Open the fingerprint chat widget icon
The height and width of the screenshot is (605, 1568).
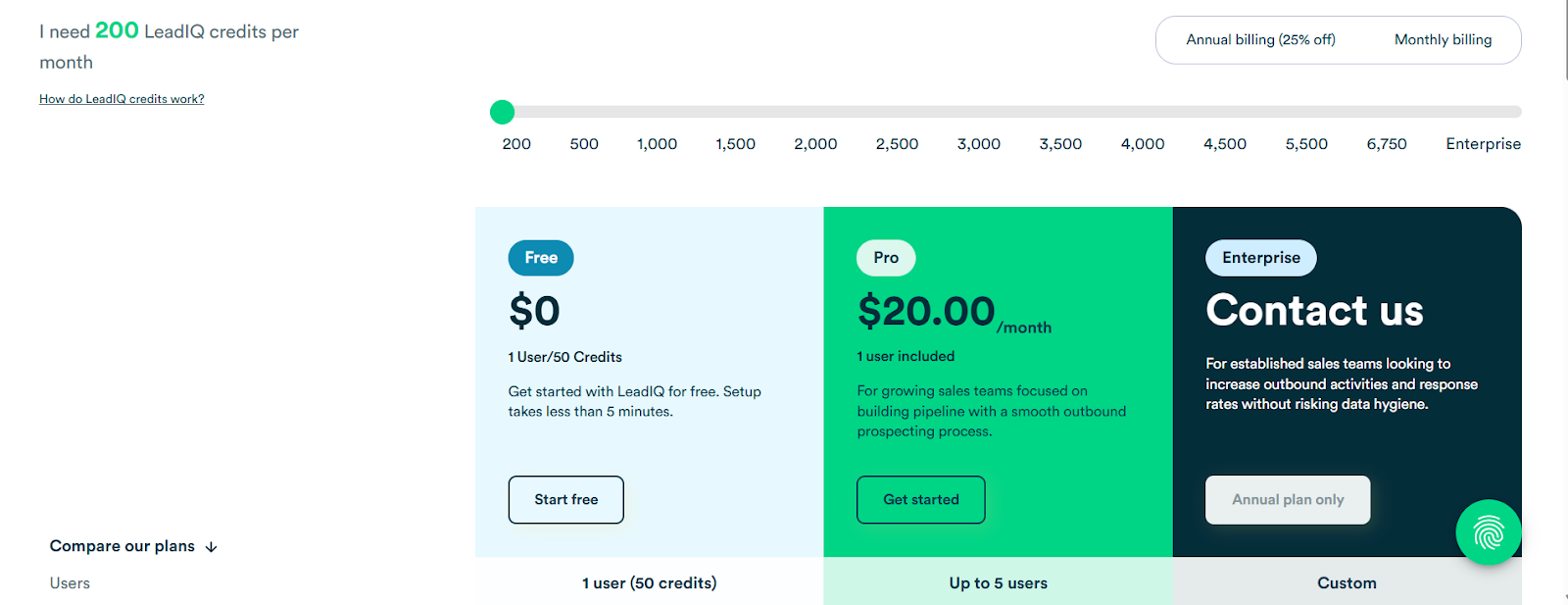(1488, 532)
